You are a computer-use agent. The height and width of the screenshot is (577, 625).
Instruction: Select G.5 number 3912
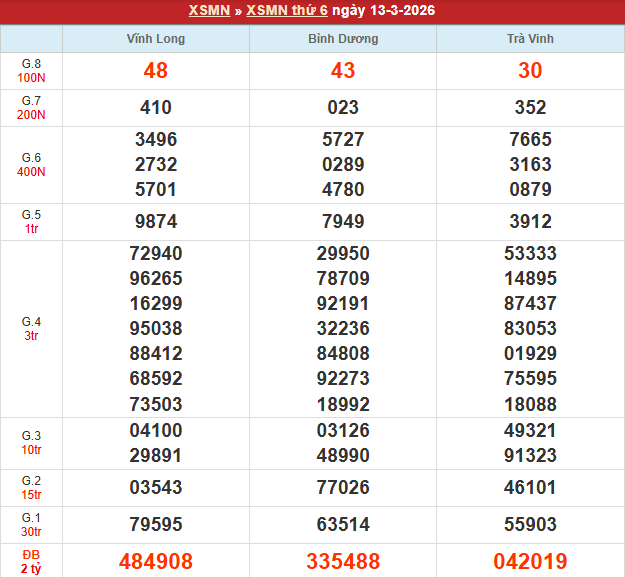coord(530,222)
